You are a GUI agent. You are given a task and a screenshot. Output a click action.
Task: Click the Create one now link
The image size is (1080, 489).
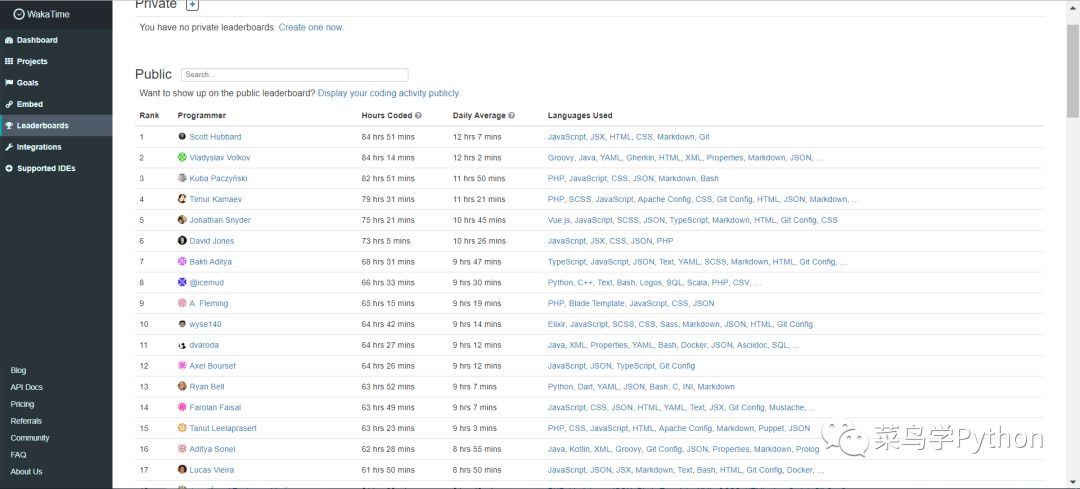tap(311, 28)
